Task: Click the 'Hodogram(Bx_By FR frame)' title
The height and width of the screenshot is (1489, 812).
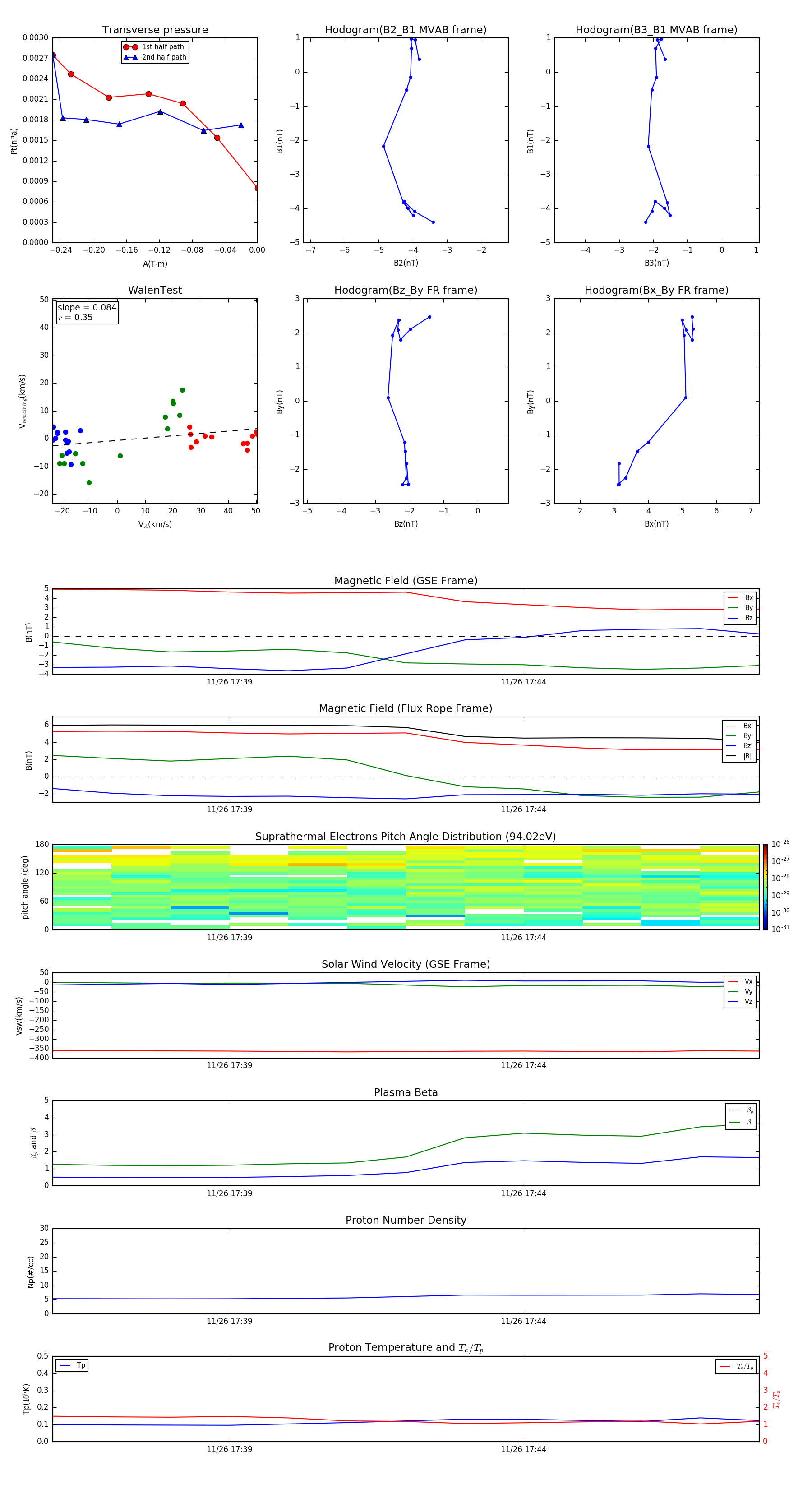Action: coord(656,290)
